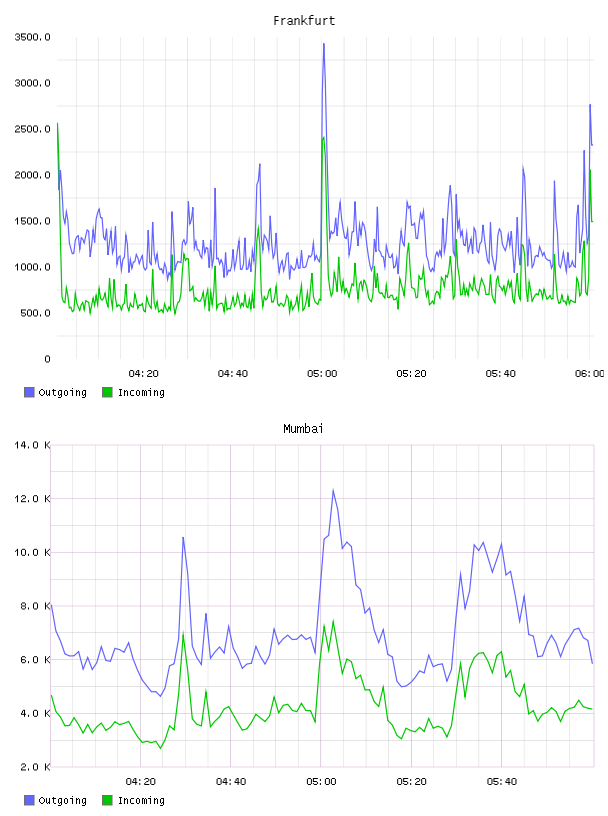Click the Frankfurt chart title
608x816 pixels.
(304, 21)
